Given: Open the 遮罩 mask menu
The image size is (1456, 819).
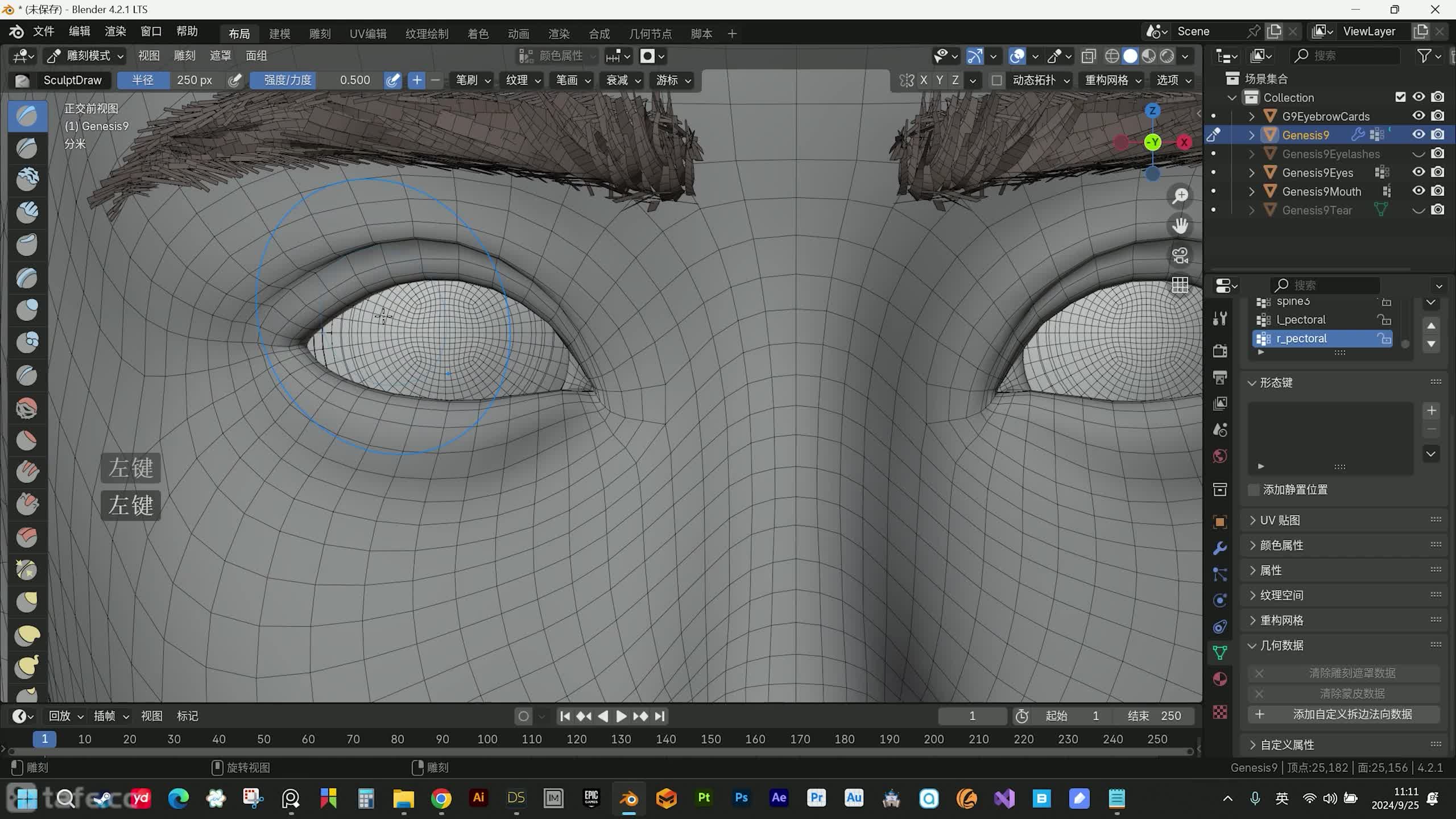Looking at the screenshot, I should click(220, 56).
